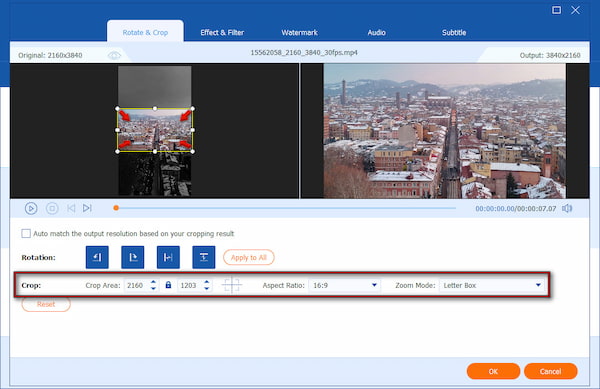Go to previous frame
This screenshot has width=600, height=389.
tap(71, 208)
